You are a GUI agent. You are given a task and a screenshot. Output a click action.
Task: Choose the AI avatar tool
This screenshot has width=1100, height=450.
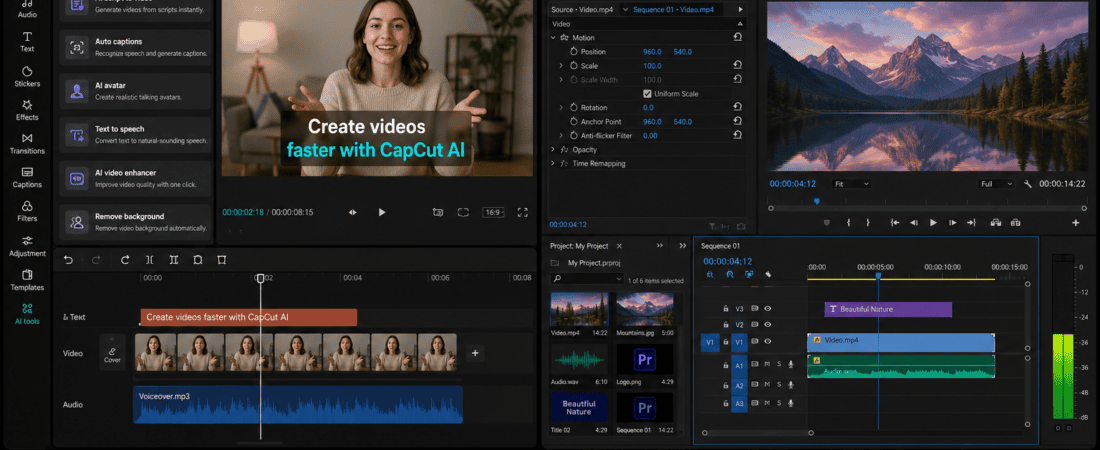pos(135,91)
